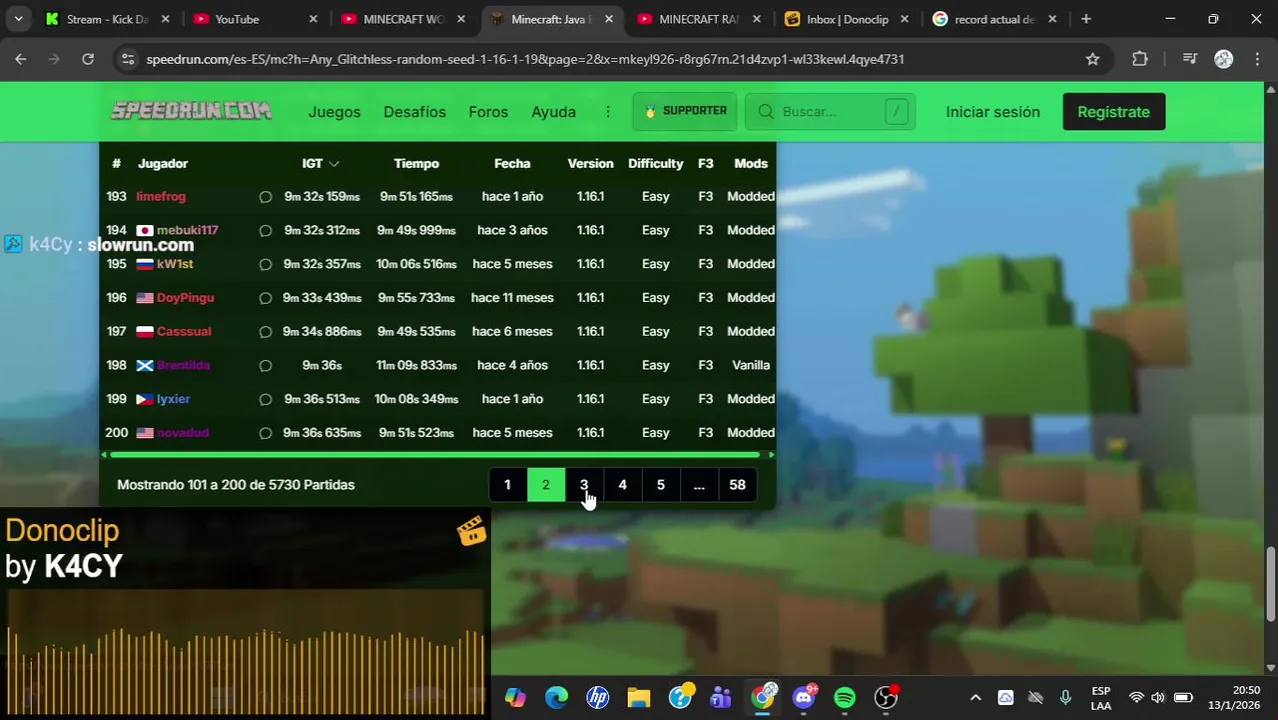
Task: Open player limefrog's profile
Action: (x=161, y=197)
